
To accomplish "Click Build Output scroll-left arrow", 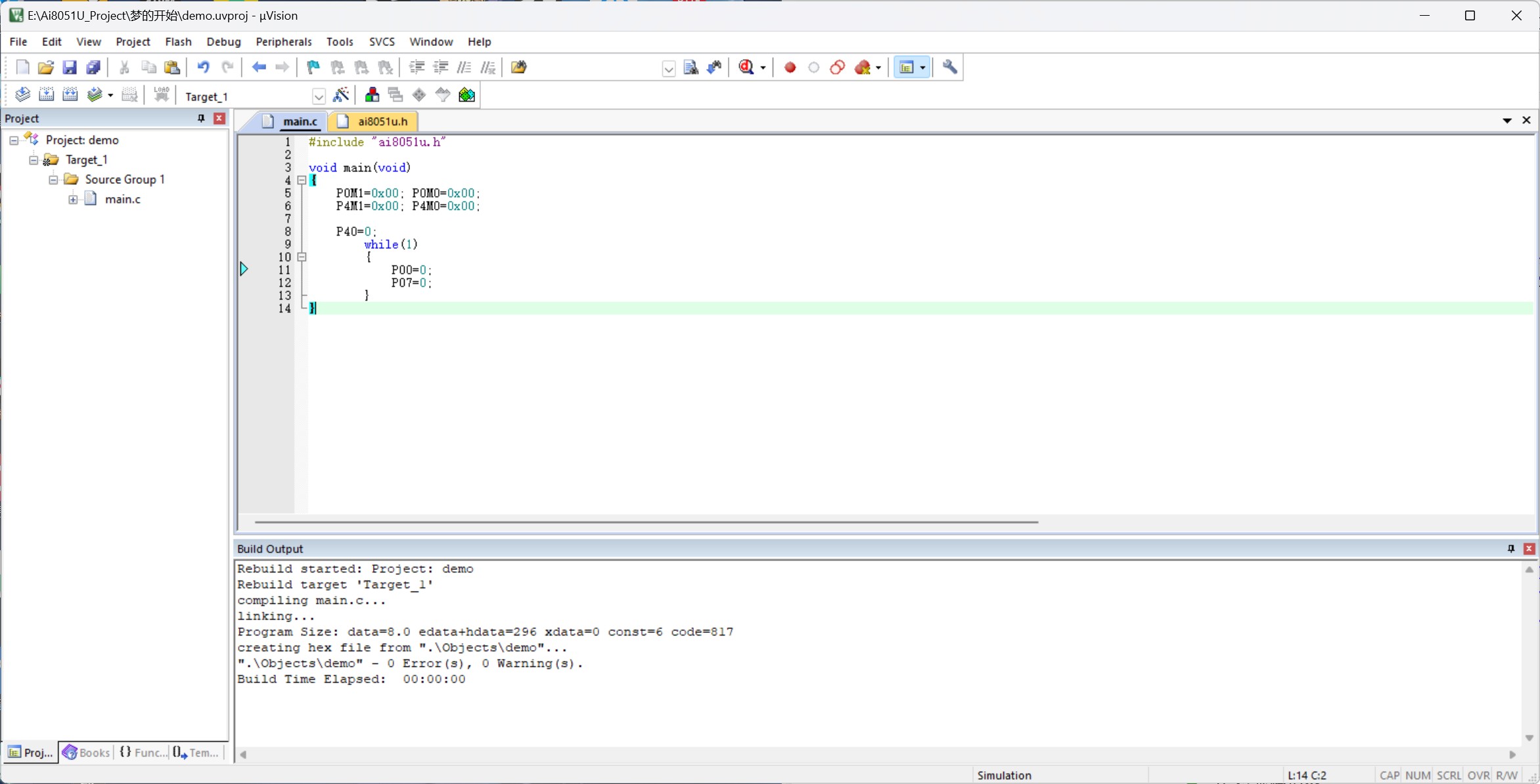I will pos(243,754).
